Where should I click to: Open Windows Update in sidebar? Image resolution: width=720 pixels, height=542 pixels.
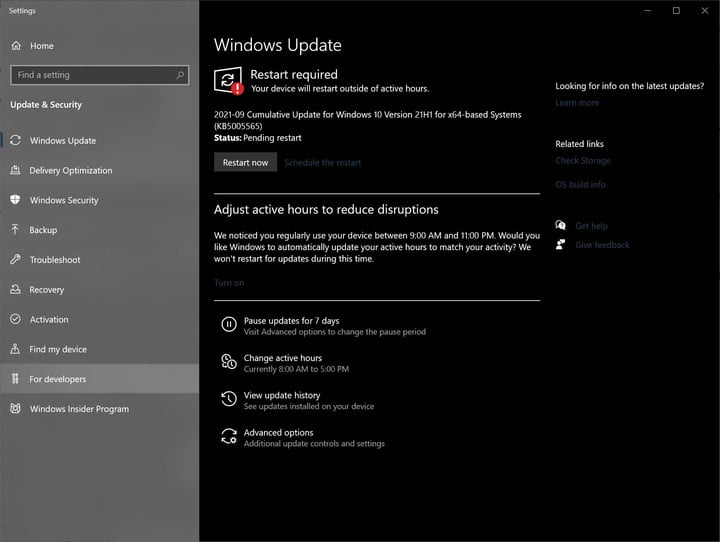[100, 140]
